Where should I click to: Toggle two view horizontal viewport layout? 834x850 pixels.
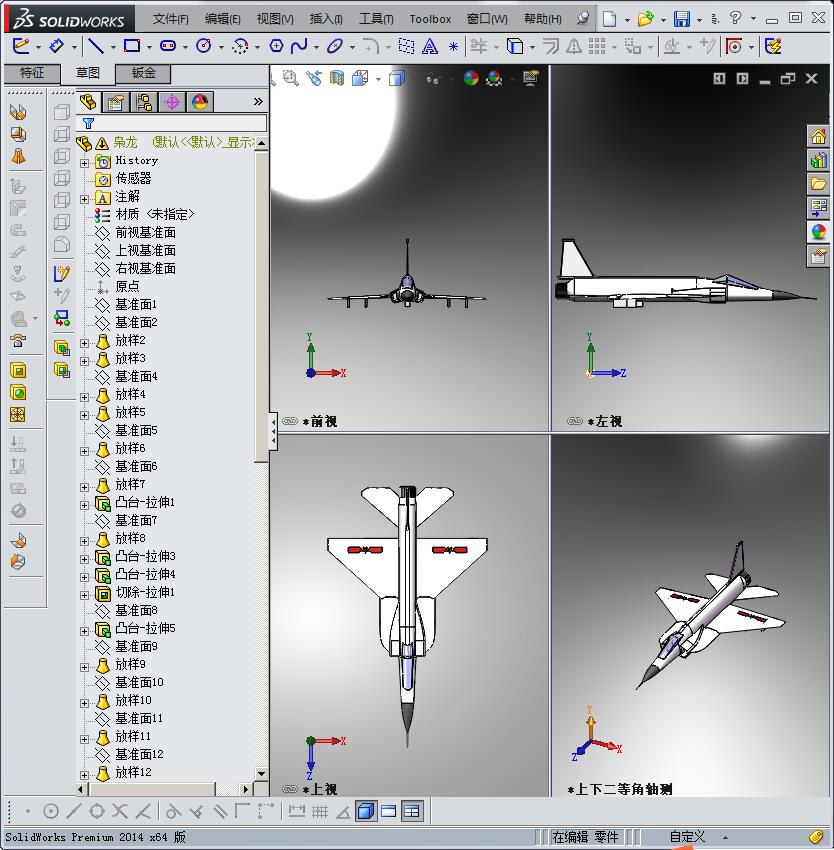click(389, 811)
